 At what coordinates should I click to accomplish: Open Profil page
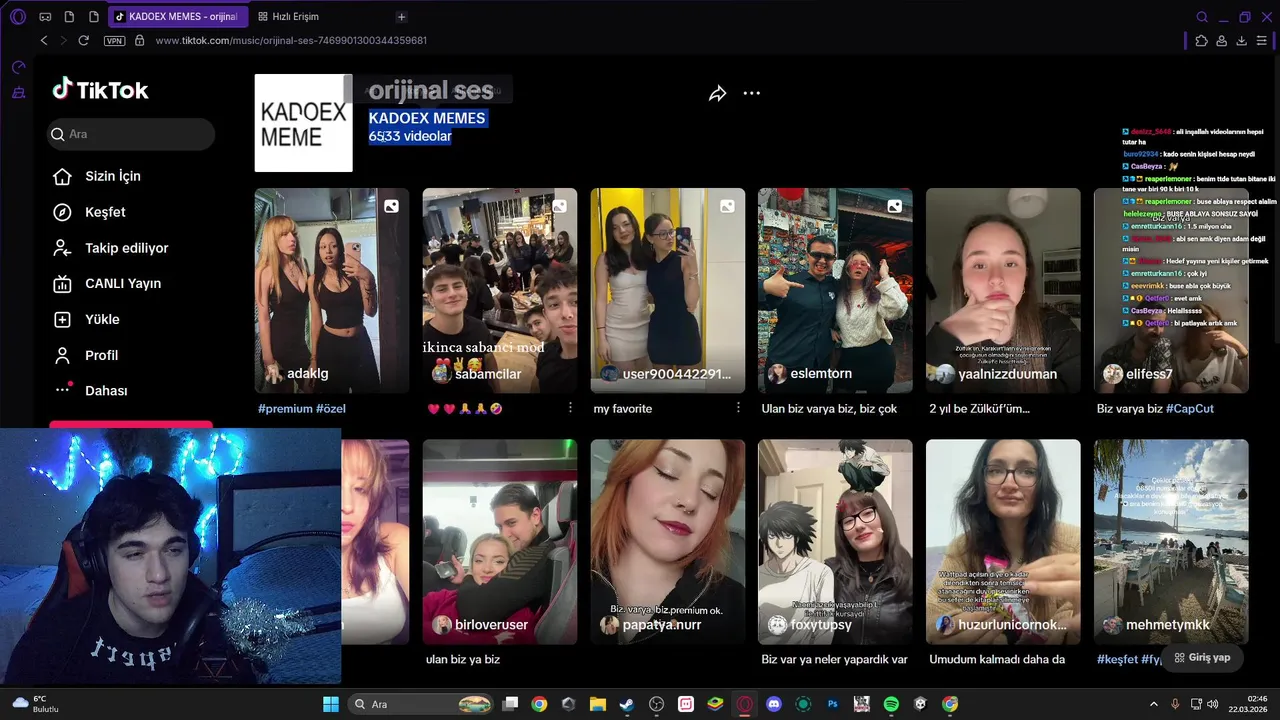86,355
